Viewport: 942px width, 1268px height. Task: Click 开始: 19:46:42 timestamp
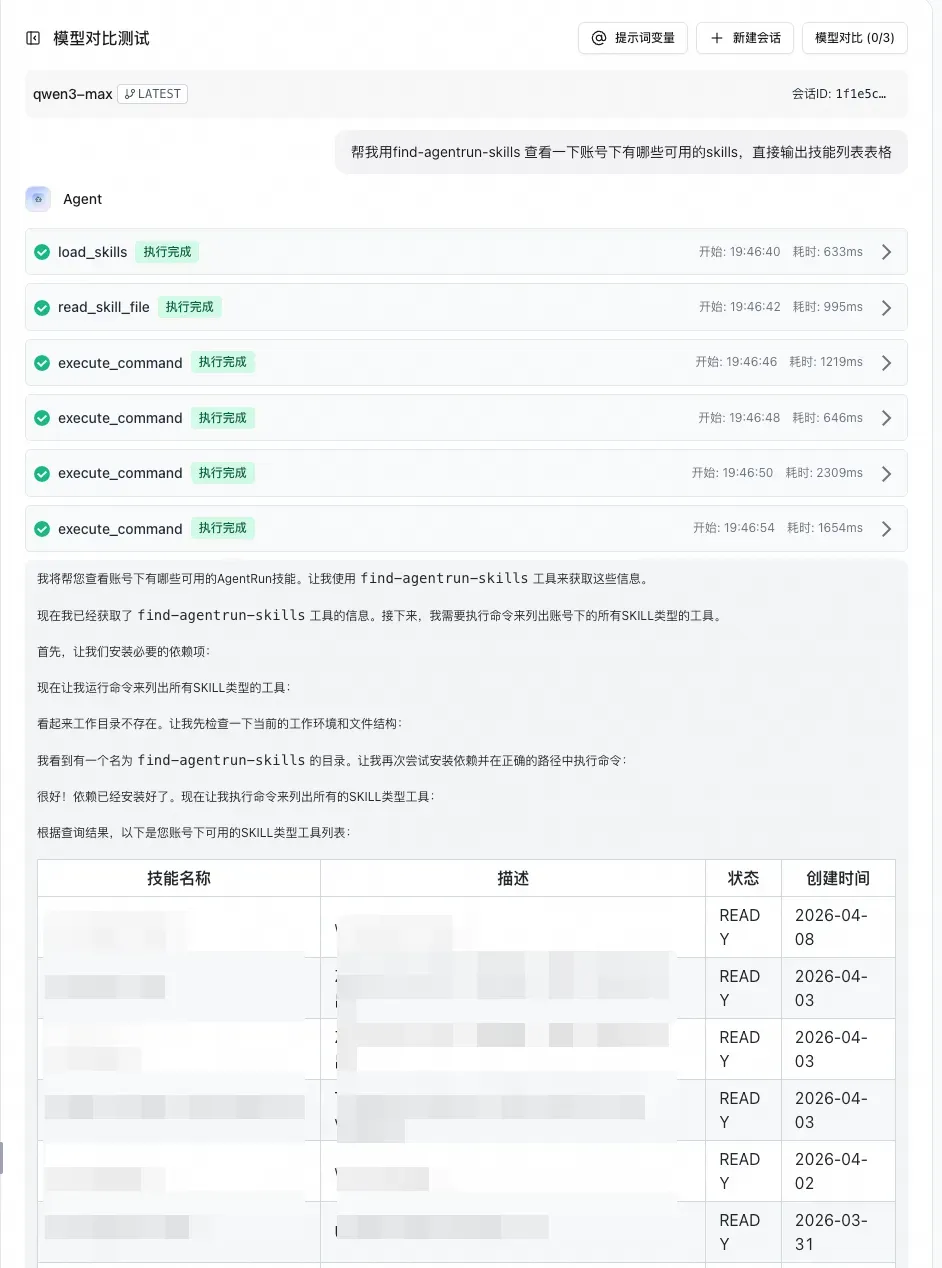tap(740, 307)
